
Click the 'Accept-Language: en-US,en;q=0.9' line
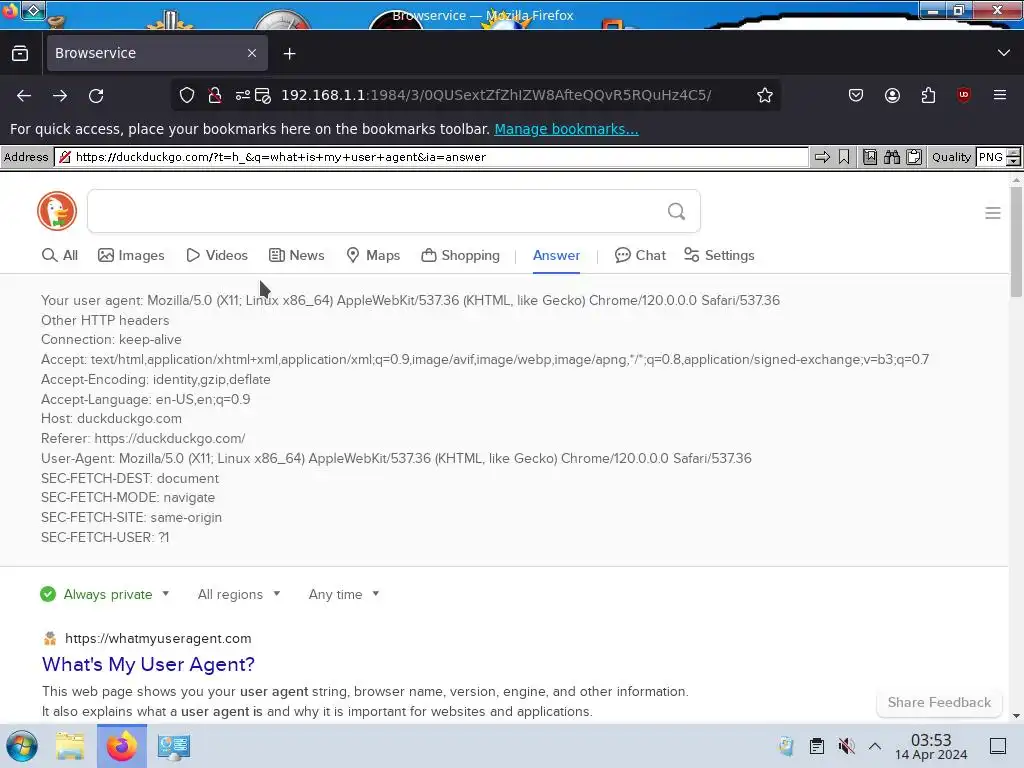click(146, 399)
